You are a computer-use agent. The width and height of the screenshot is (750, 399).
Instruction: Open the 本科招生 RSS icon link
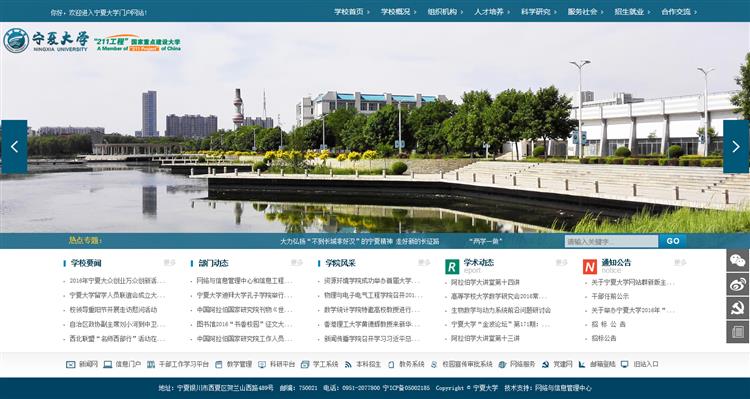coord(348,365)
